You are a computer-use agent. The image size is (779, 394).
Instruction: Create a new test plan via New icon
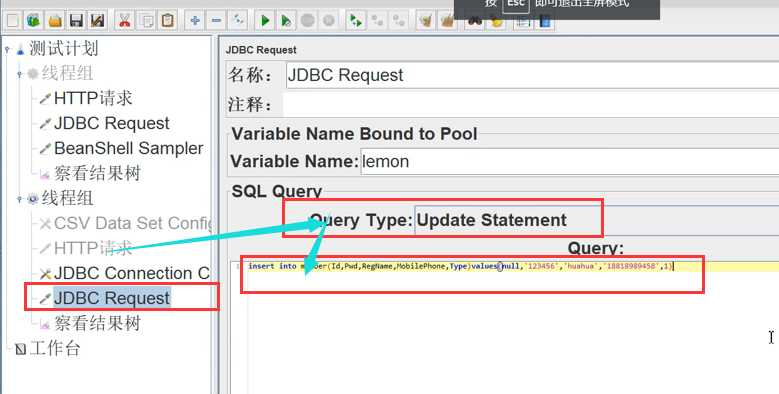pos(12,20)
